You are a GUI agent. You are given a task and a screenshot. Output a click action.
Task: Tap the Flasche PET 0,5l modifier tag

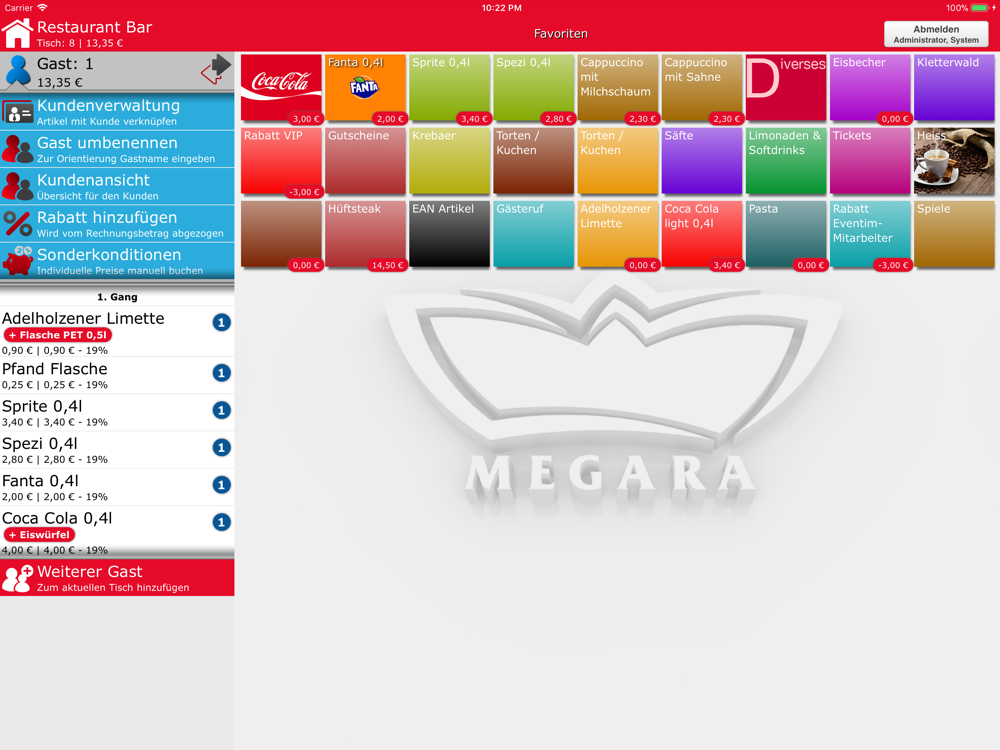click(x=57, y=335)
